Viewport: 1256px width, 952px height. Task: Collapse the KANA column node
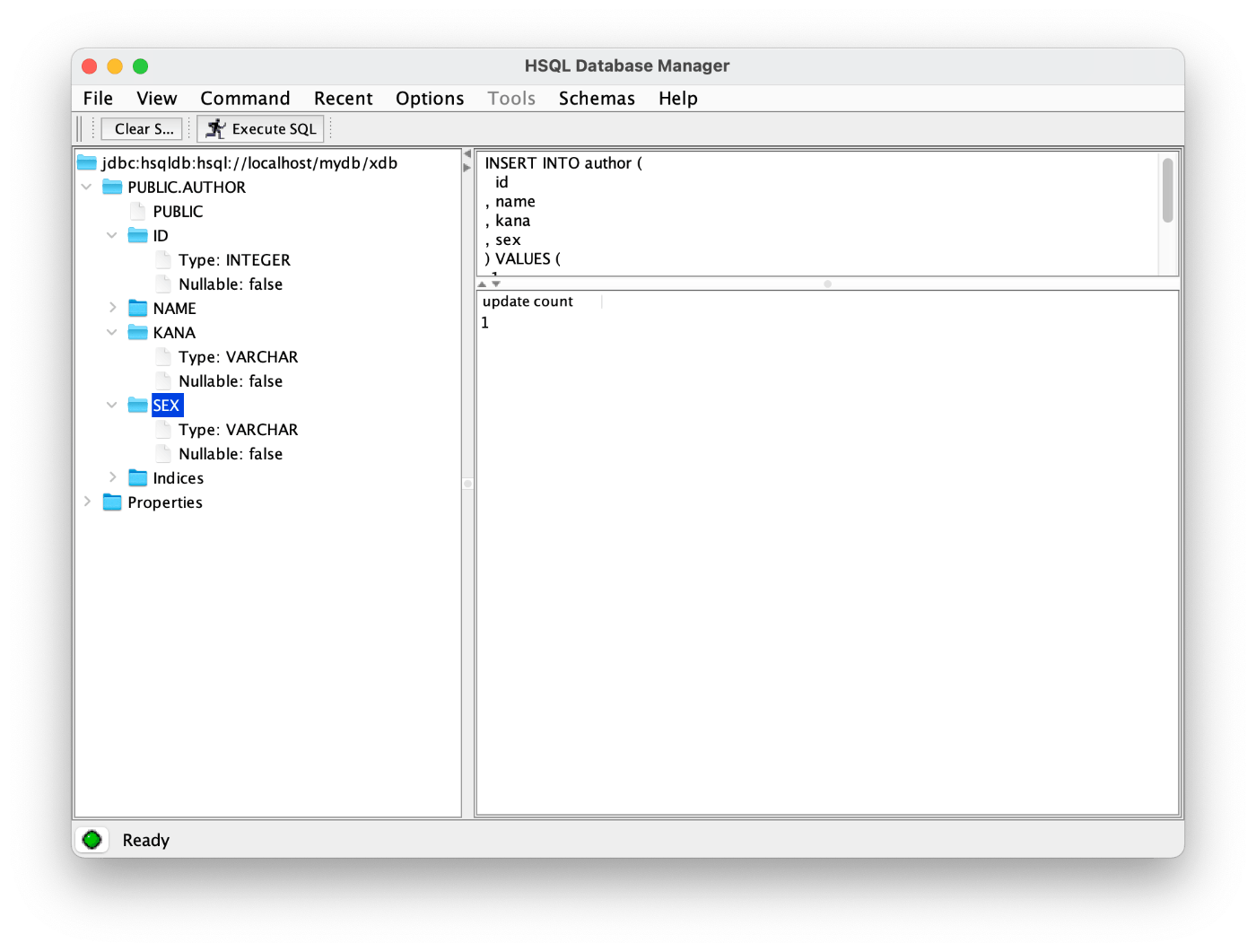pyautogui.click(x=112, y=332)
